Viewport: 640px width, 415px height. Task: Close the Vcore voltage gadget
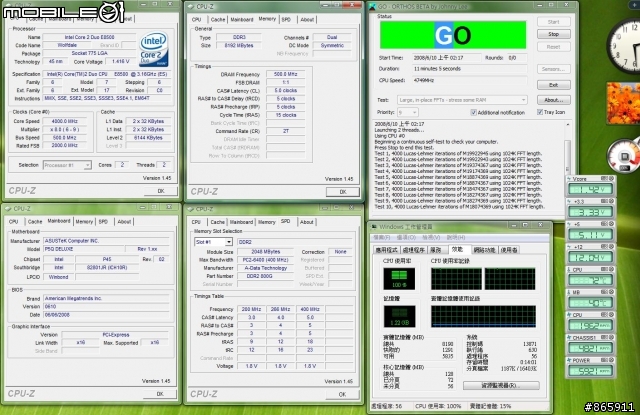tap(611, 179)
